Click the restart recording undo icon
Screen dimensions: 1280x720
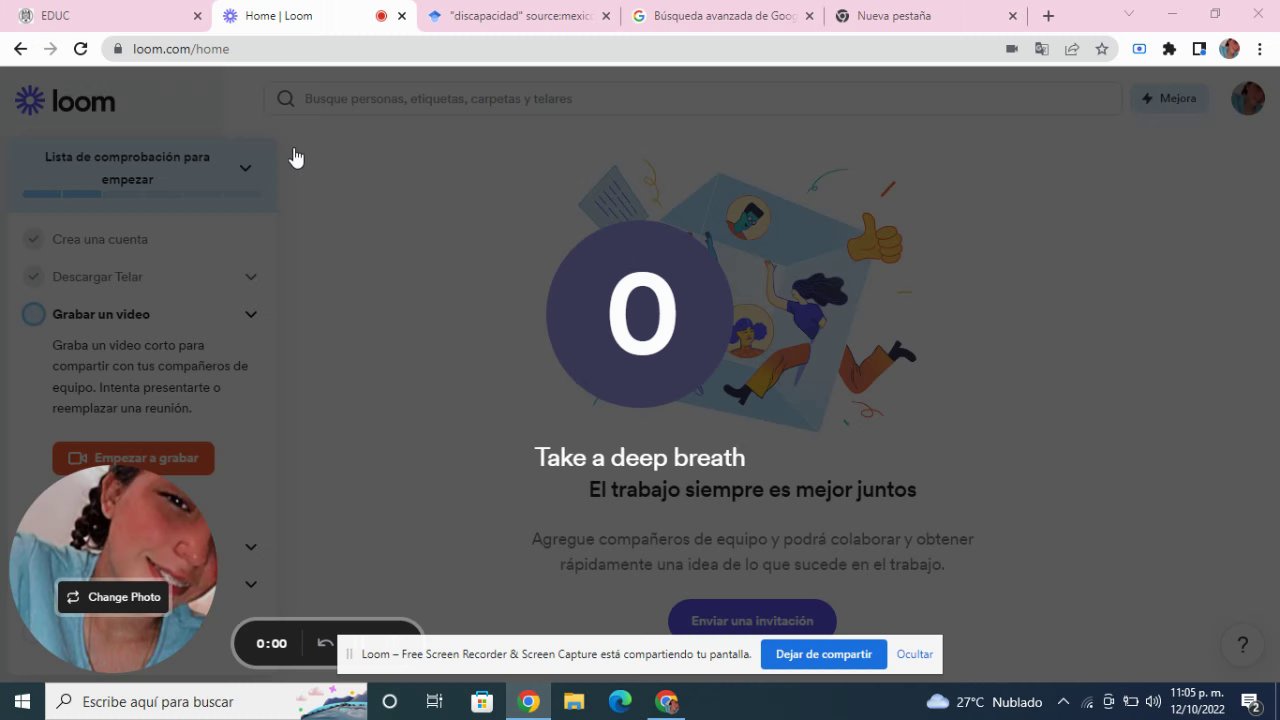point(325,643)
